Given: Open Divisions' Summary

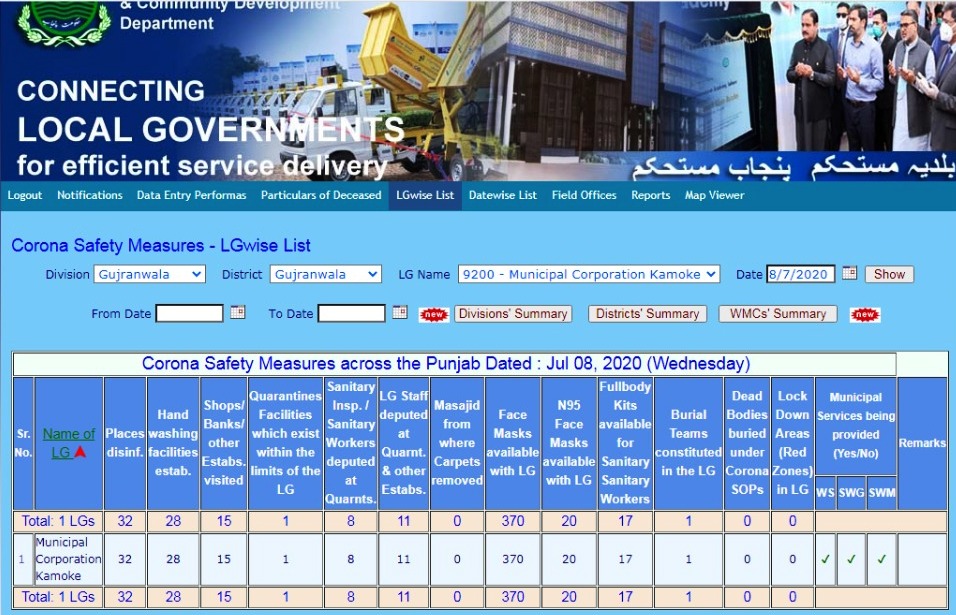Looking at the screenshot, I should point(513,314).
